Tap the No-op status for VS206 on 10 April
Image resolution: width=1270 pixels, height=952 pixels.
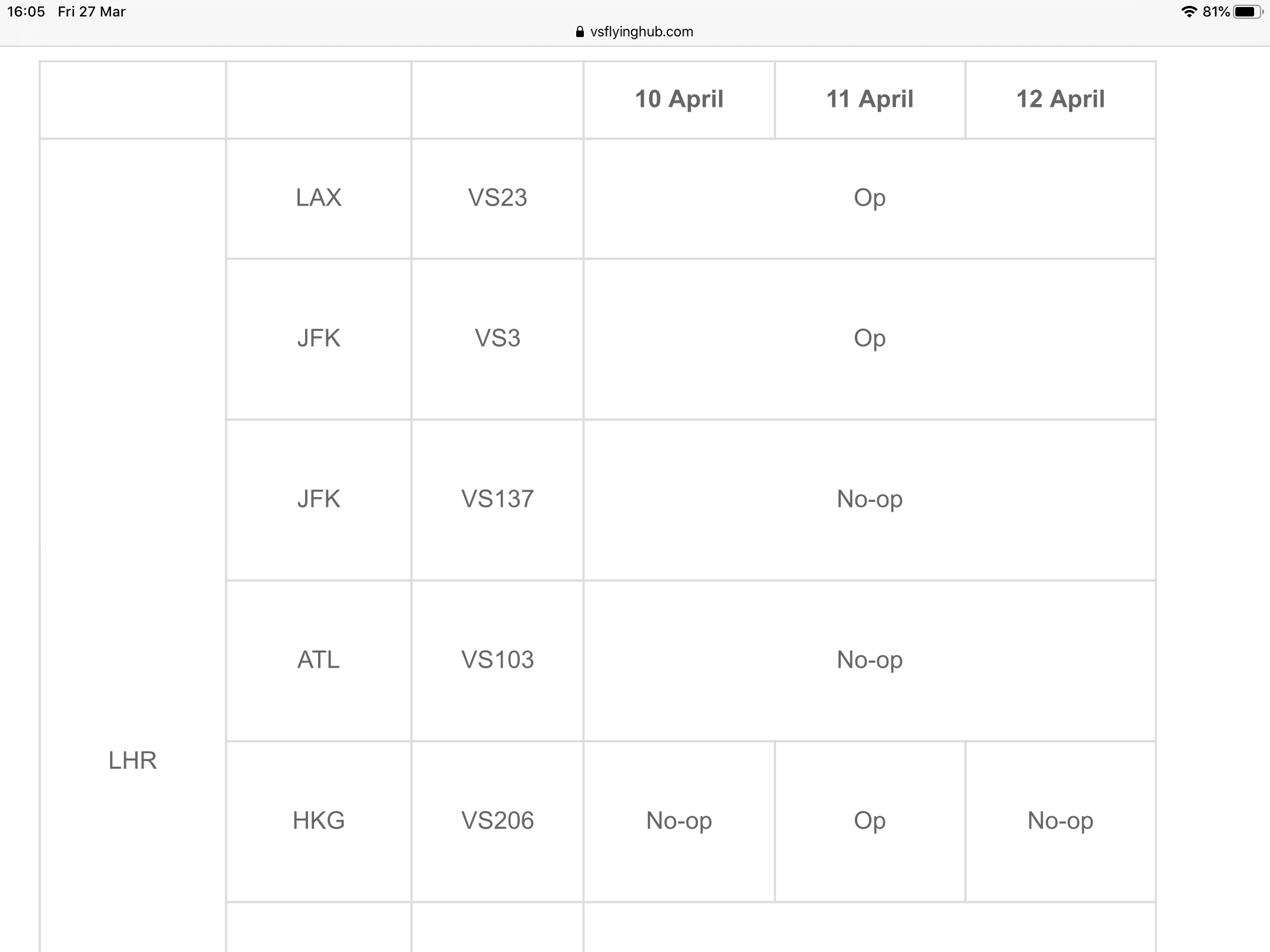[x=679, y=821]
